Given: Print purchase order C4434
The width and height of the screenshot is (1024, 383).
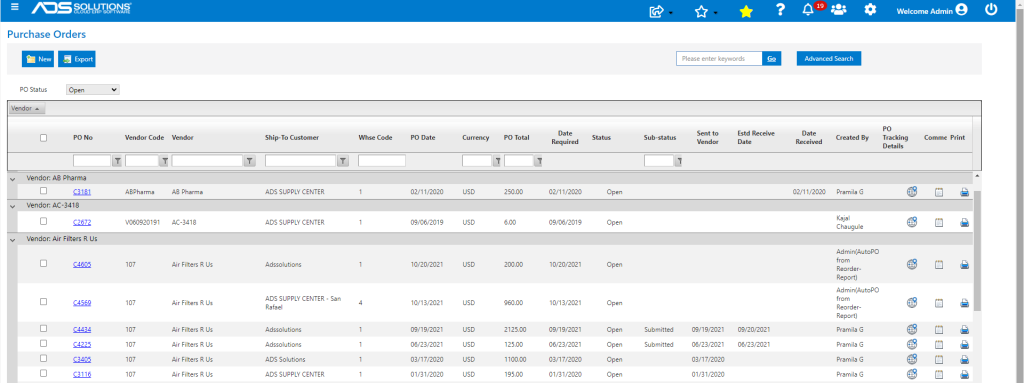Looking at the screenshot, I should point(964,330).
